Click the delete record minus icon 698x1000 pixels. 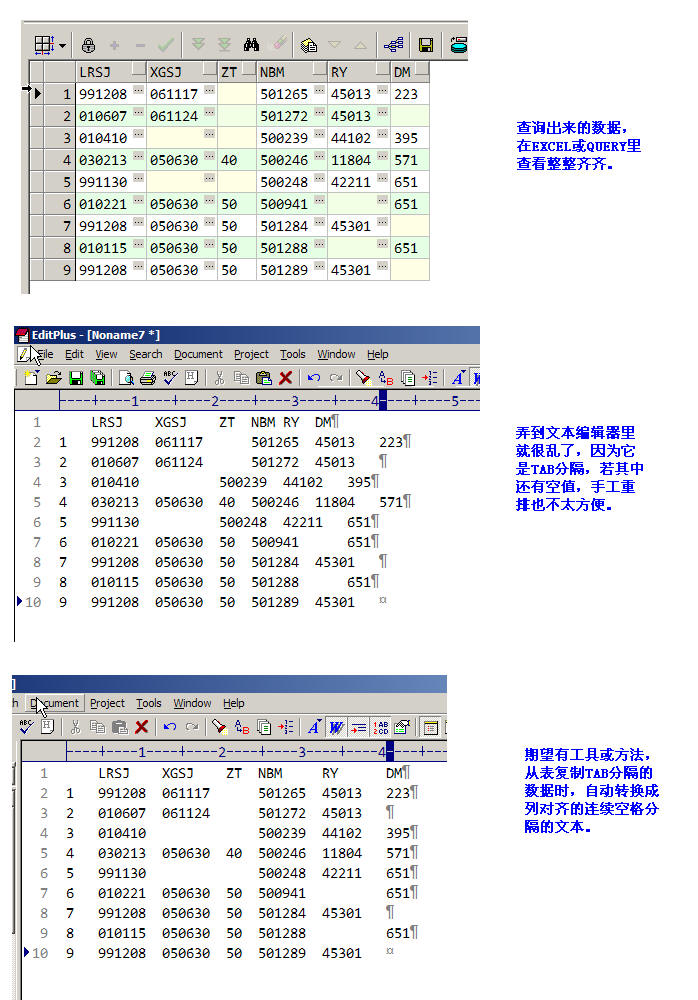point(140,45)
